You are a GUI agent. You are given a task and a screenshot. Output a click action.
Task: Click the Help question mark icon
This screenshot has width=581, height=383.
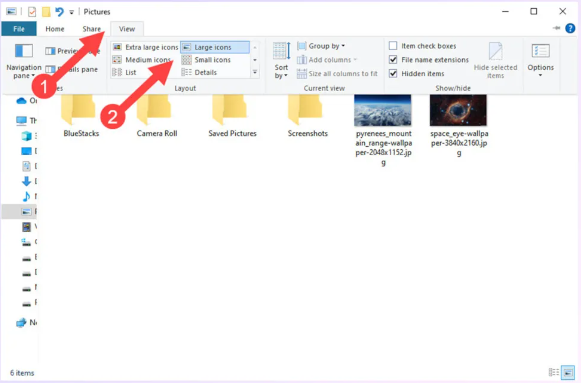coord(570,28)
